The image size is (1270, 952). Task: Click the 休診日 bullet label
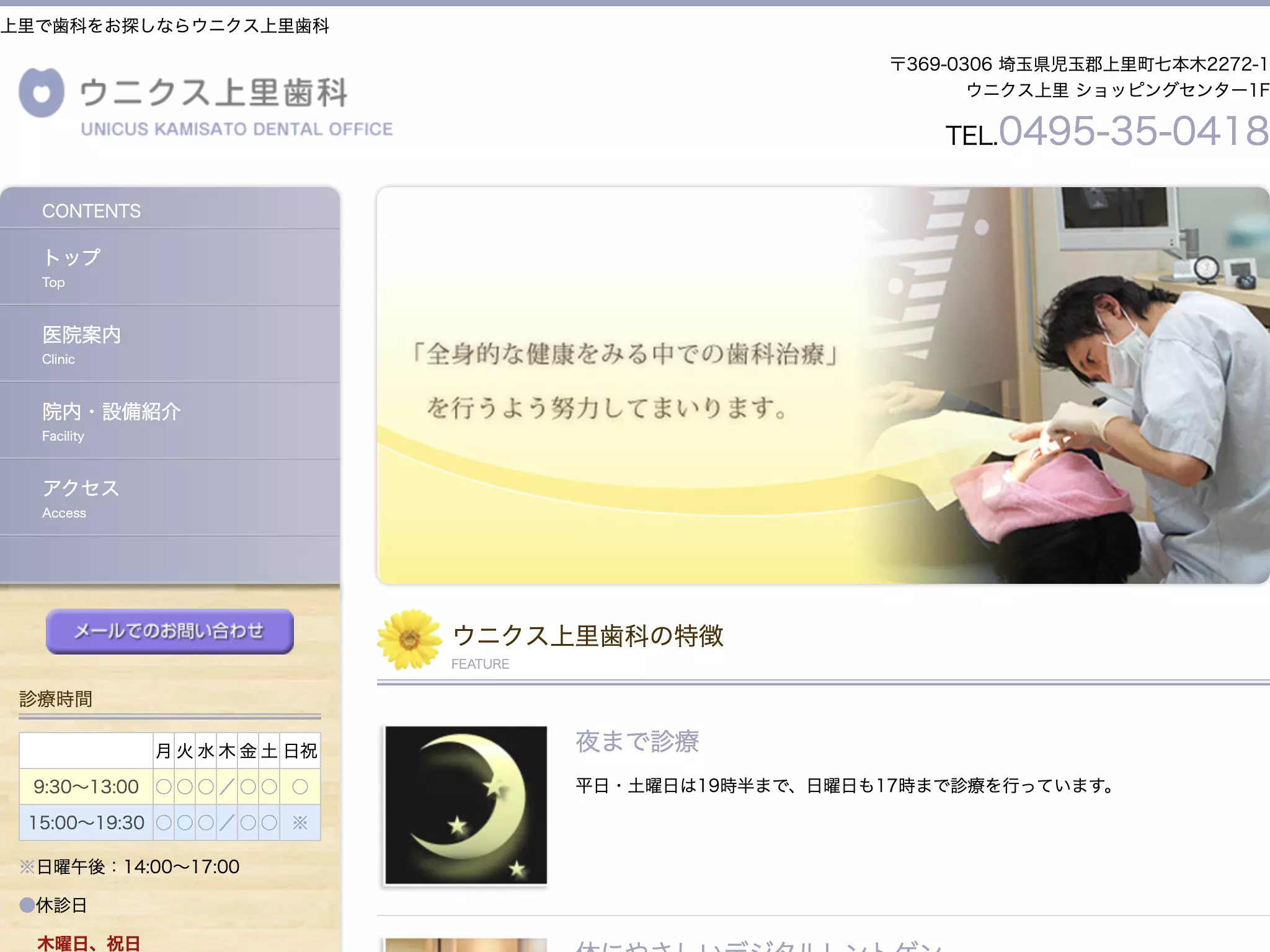coord(53,905)
